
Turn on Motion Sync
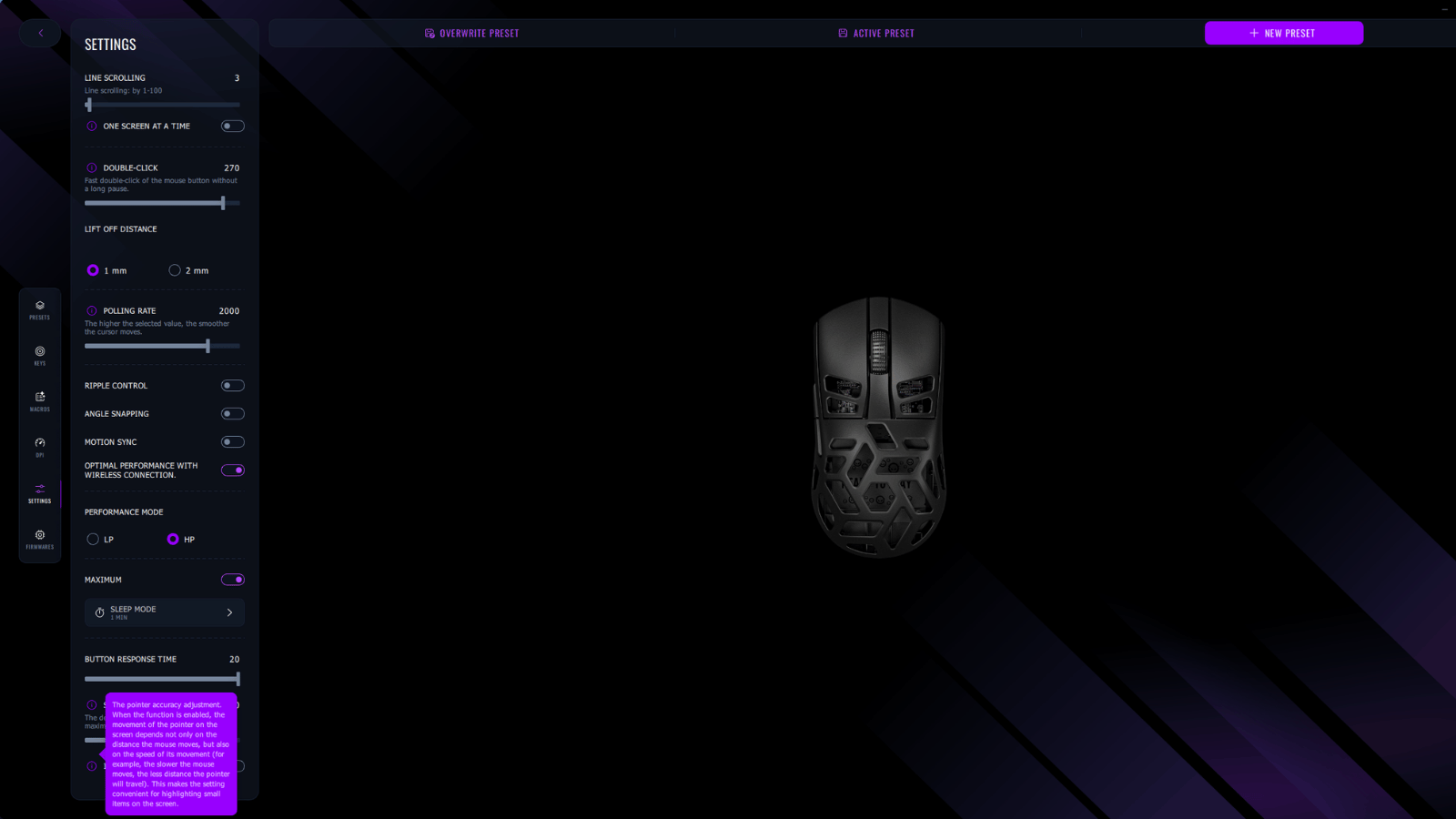click(x=232, y=442)
